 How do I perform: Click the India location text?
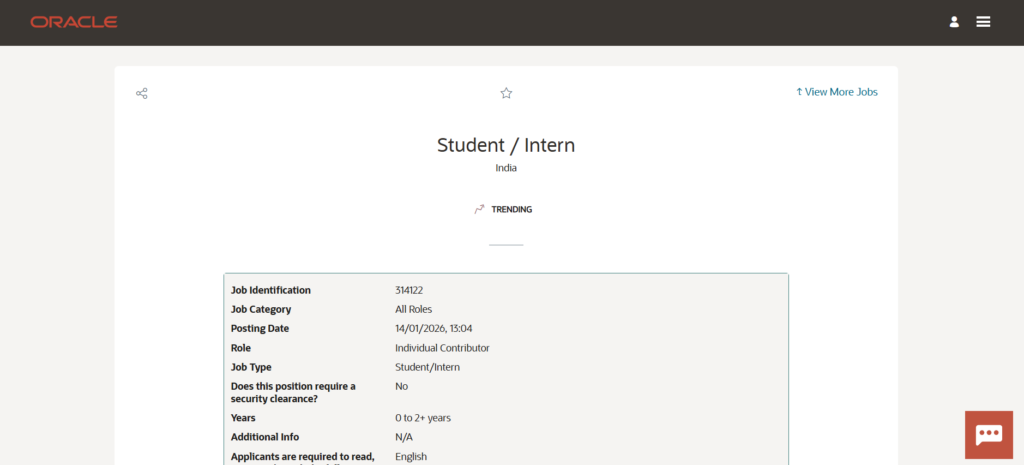point(506,168)
